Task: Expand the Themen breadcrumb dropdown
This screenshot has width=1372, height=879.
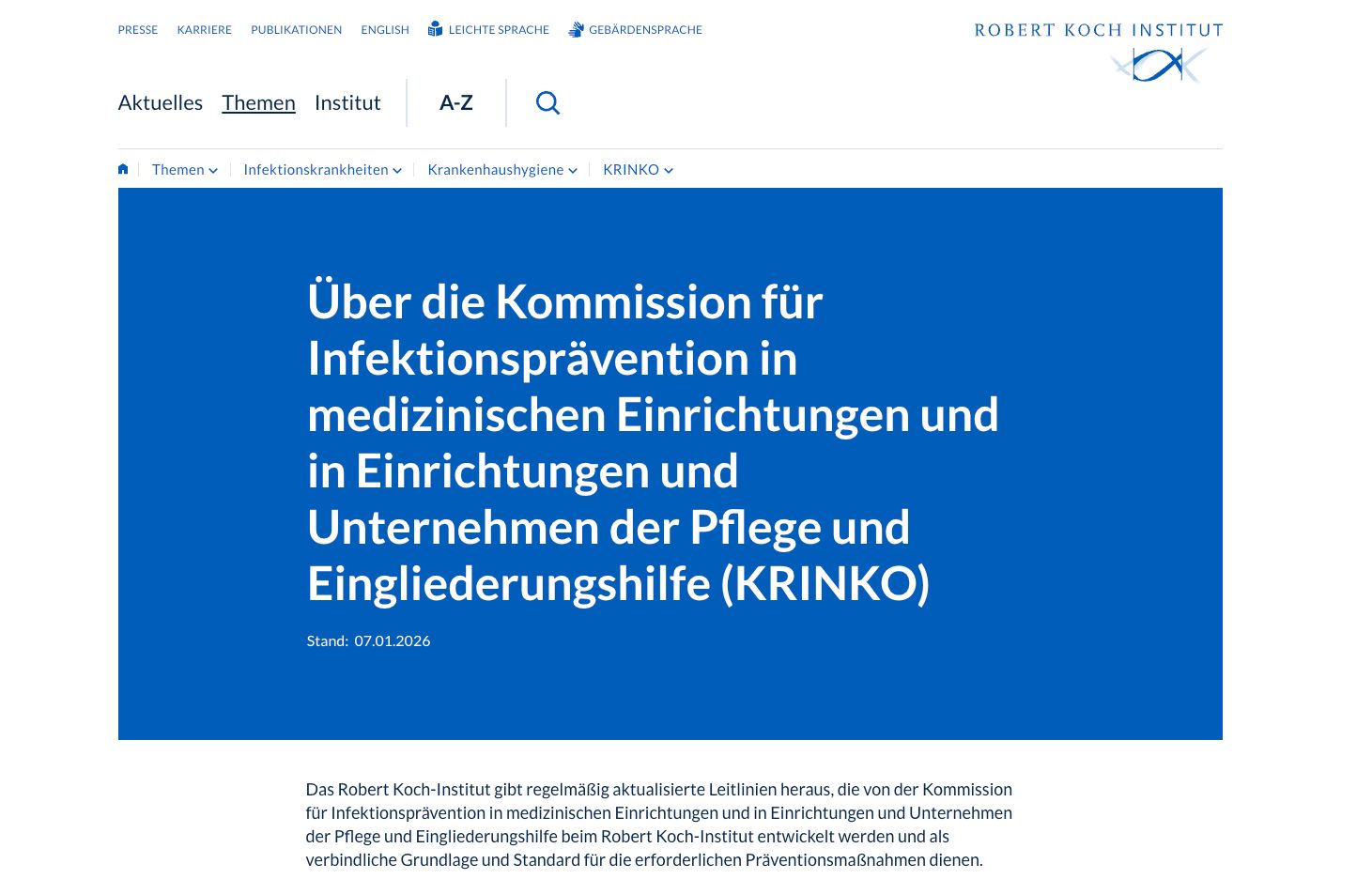Action: [x=185, y=170]
